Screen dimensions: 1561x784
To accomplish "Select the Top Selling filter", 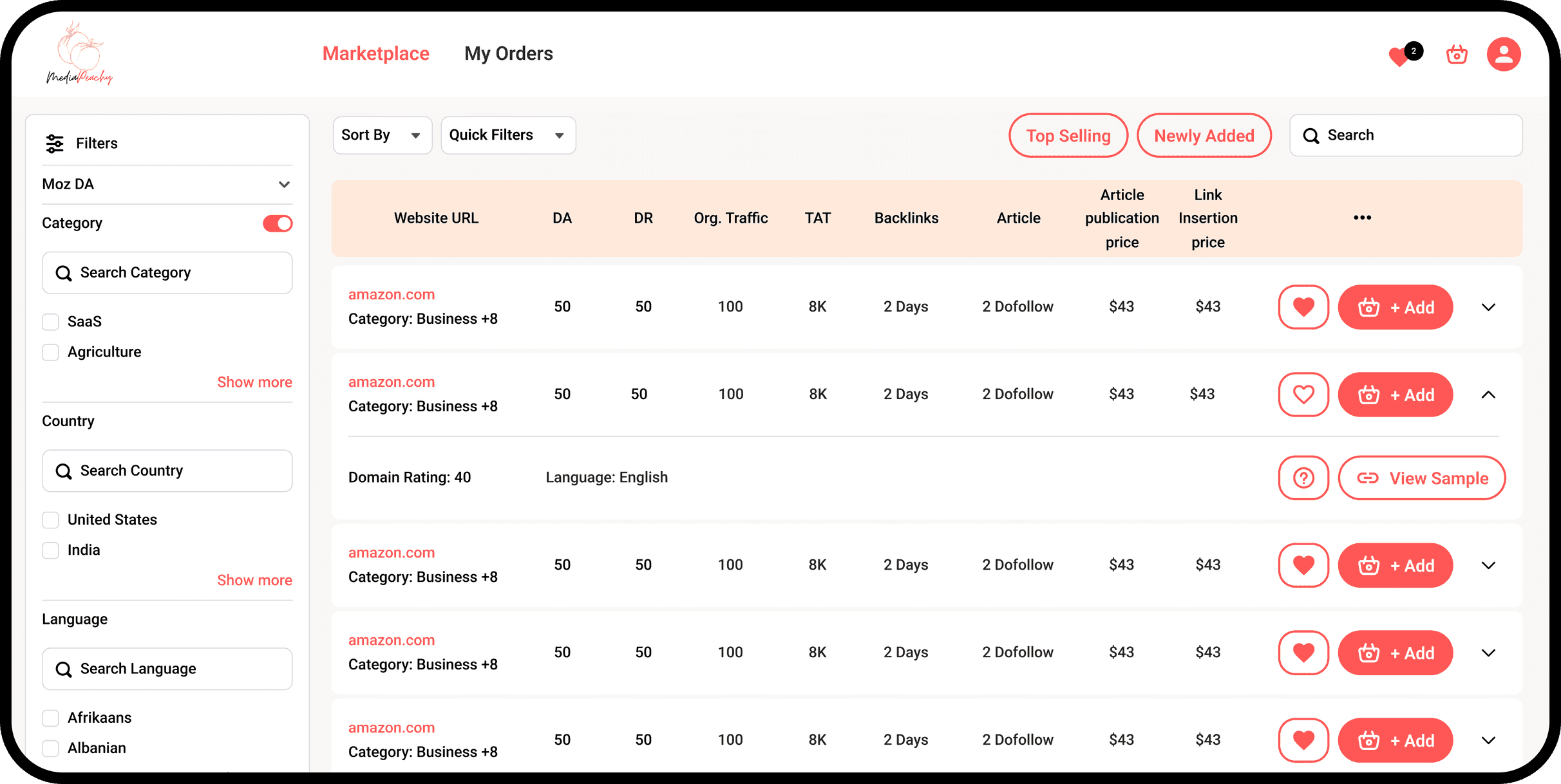I will [1068, 135].
